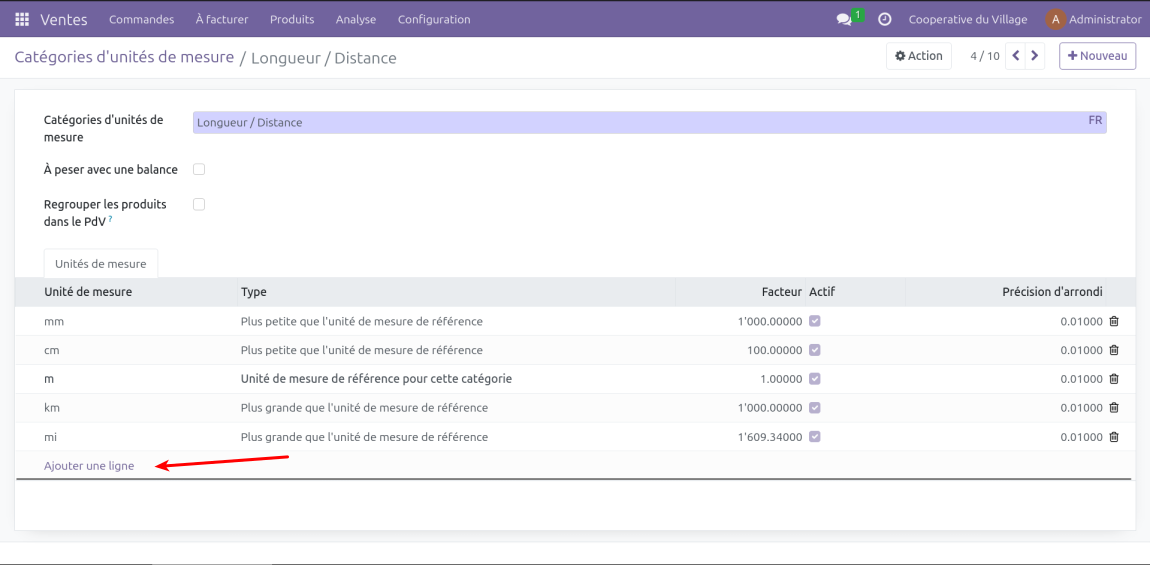
Task: Delete the cm unit row
Action: tap(1114, 351)
